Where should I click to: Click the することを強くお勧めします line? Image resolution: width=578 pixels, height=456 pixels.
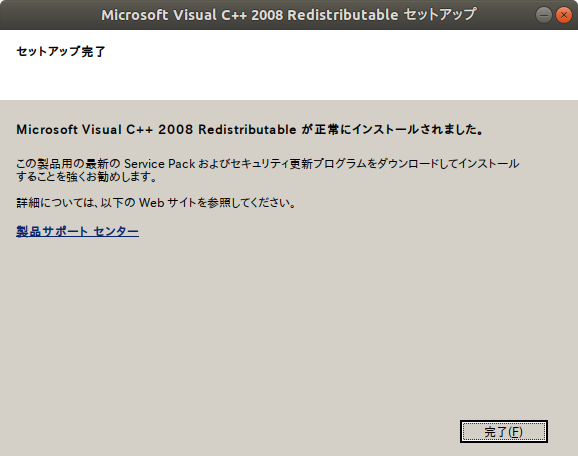pyautogui.click(x=87, y=177)
